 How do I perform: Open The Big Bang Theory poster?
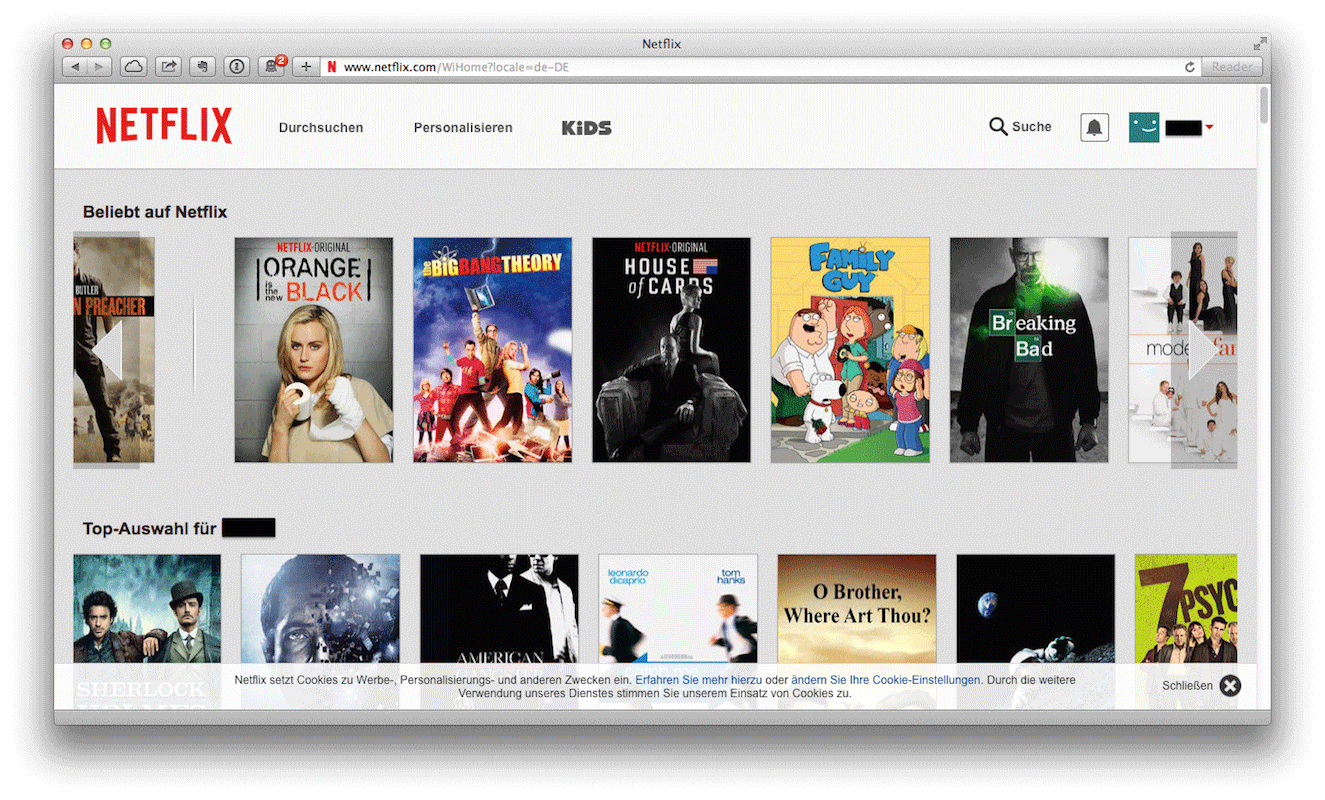(493, 350)
